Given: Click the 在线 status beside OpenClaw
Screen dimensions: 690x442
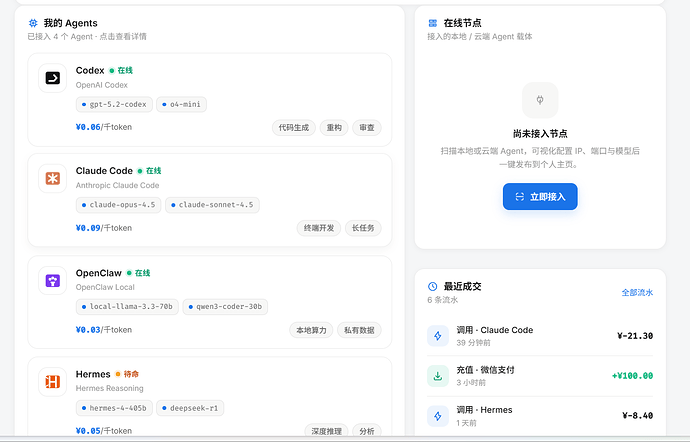Looking at the screenshot, I should pyautogui.click(x=138, y=273).
